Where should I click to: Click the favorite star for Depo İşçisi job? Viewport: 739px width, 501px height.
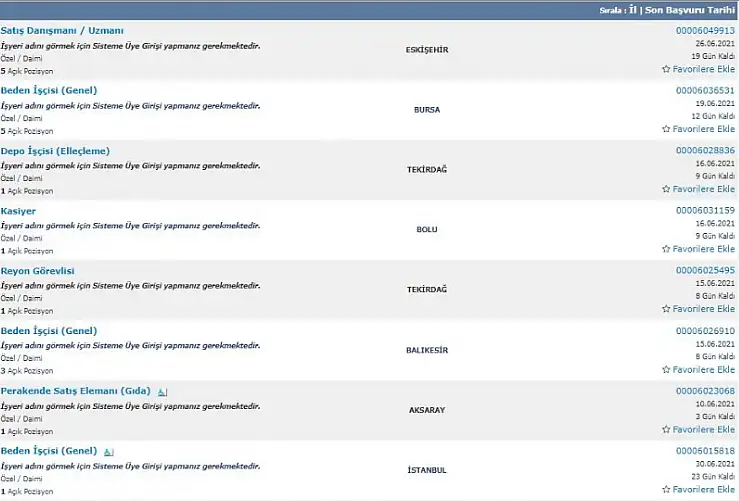pos(666,189)
